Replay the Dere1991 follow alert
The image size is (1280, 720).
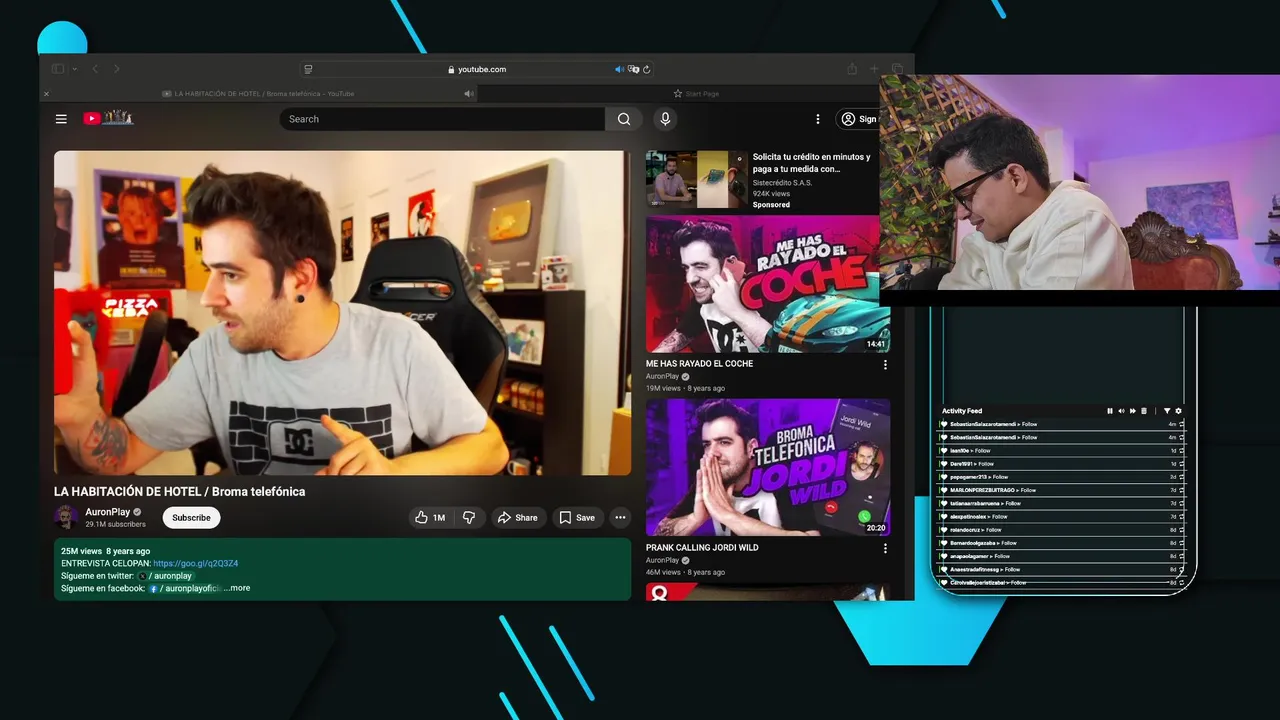1181,464
